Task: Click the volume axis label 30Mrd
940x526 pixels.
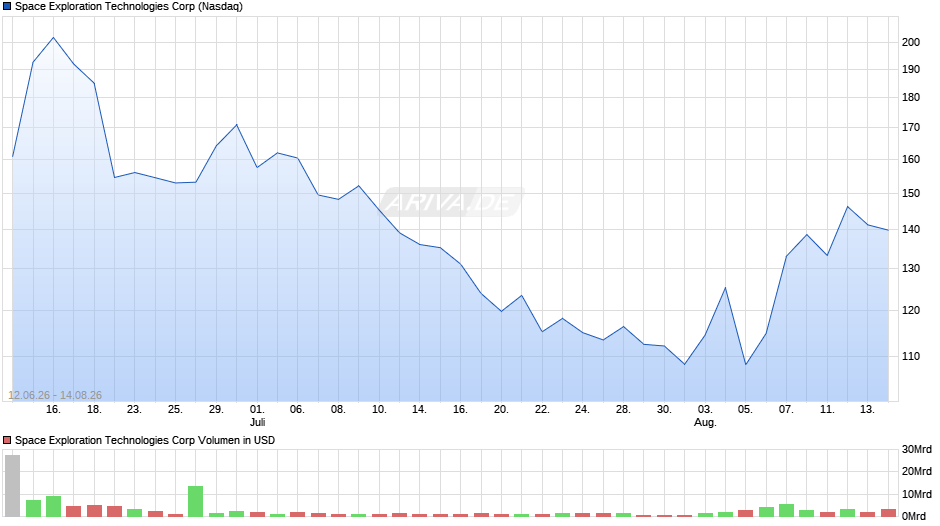Action: [917, 449]
